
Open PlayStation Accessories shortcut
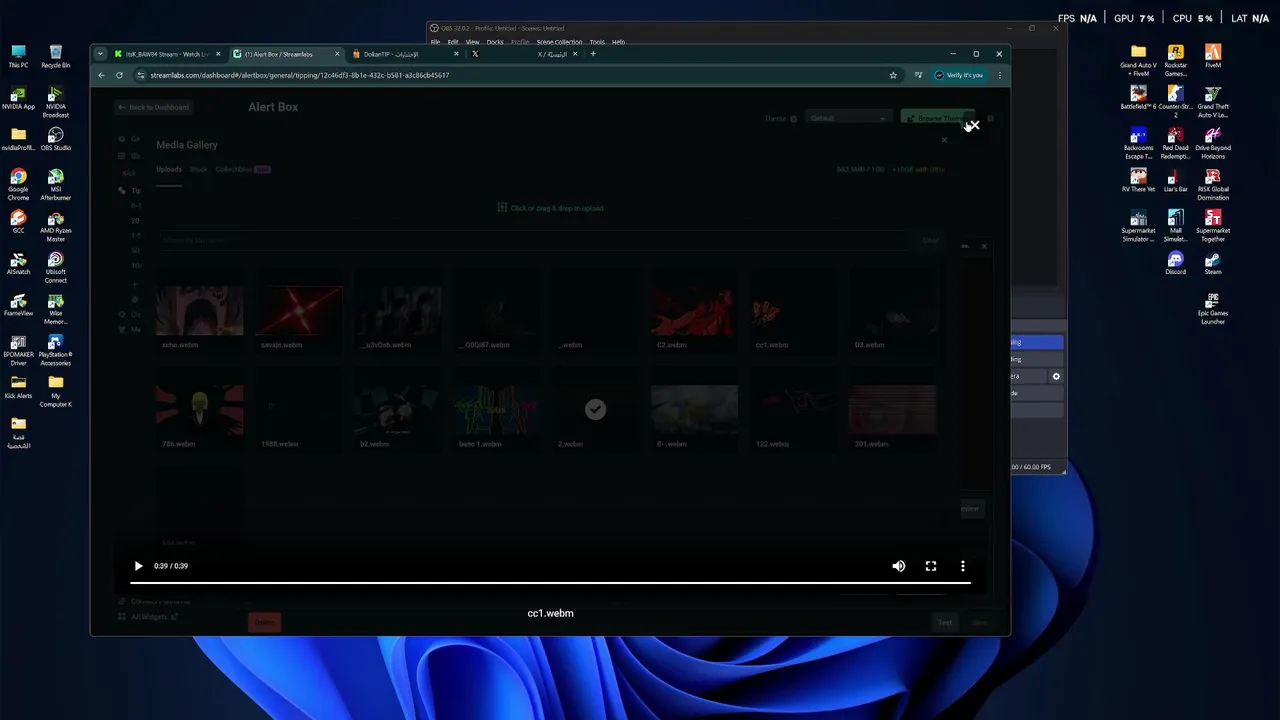tap(56, 350)
